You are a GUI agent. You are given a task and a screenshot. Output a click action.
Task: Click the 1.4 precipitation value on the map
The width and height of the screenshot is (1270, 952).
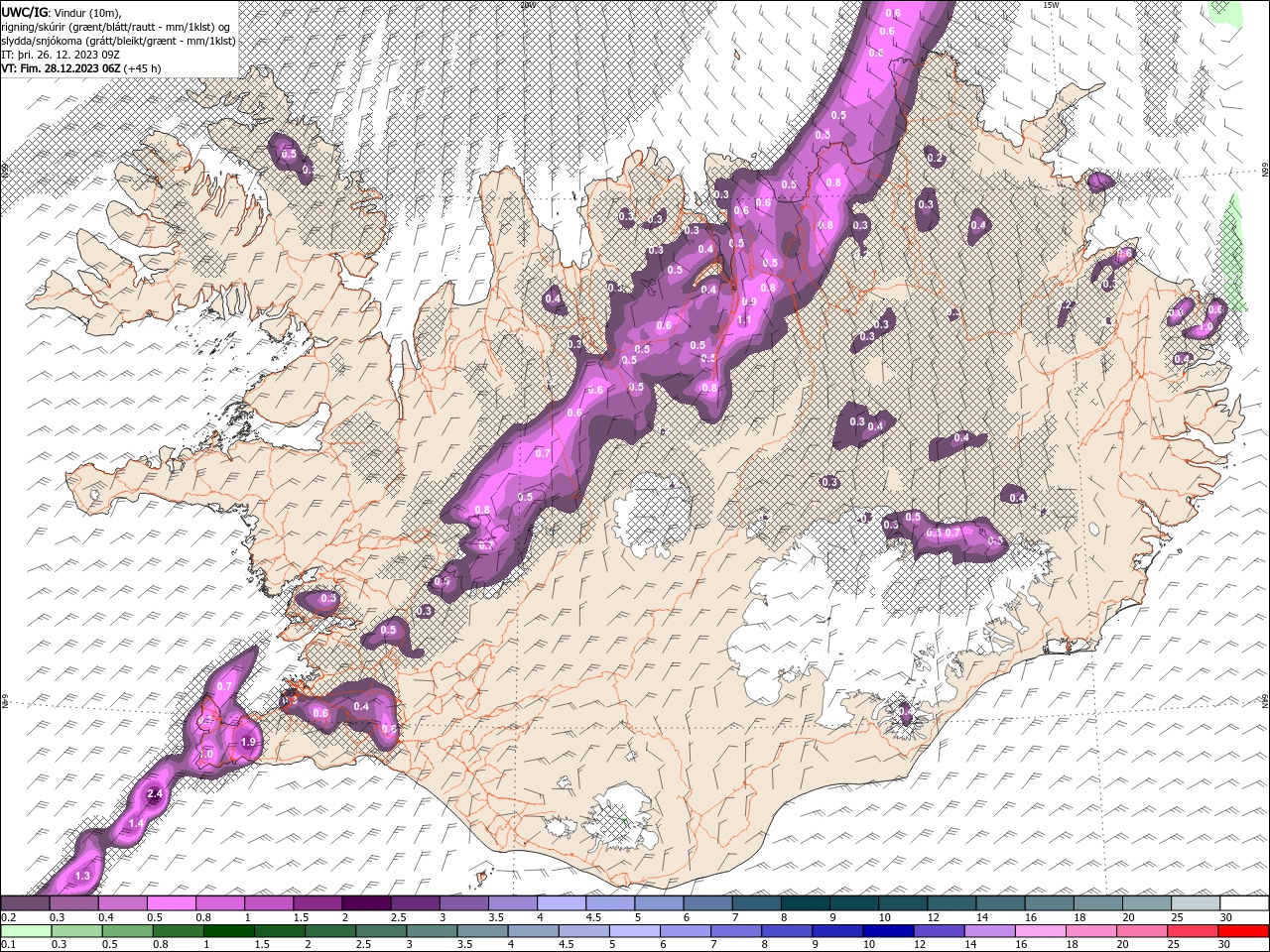(x=137, y=824)
